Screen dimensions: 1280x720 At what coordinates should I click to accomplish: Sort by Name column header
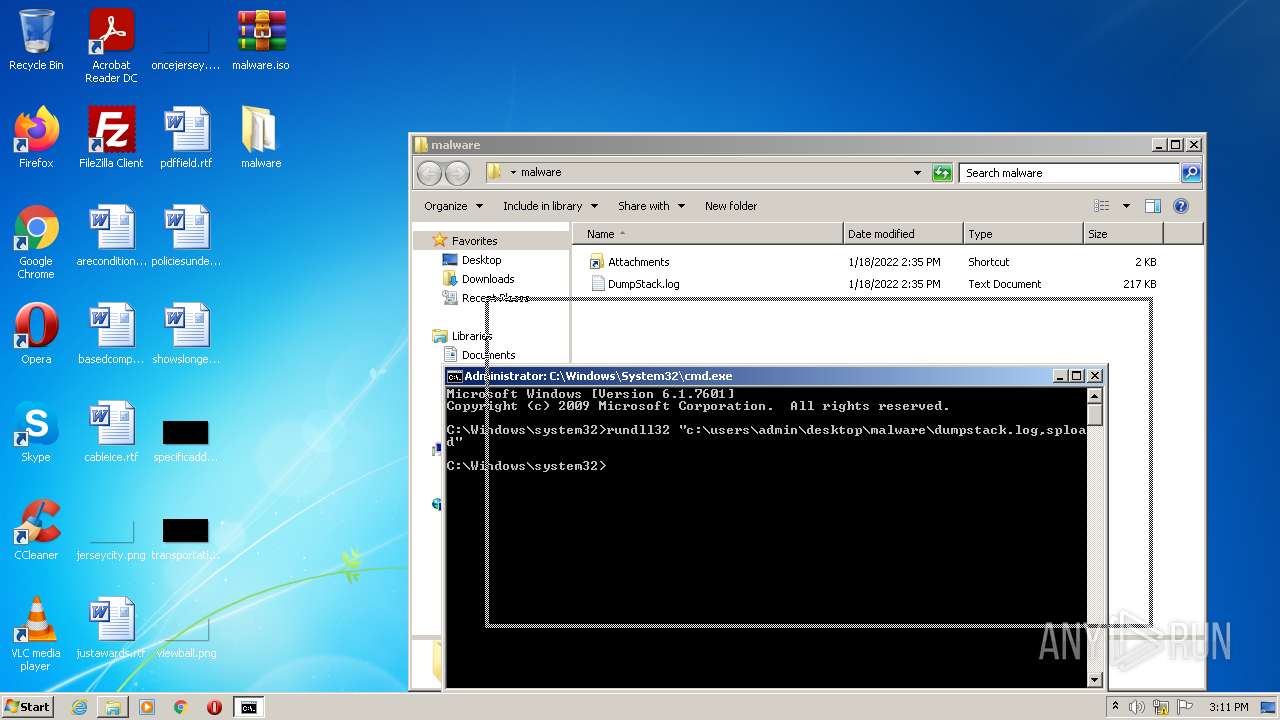pyautogui.click(x=708, y=234)
